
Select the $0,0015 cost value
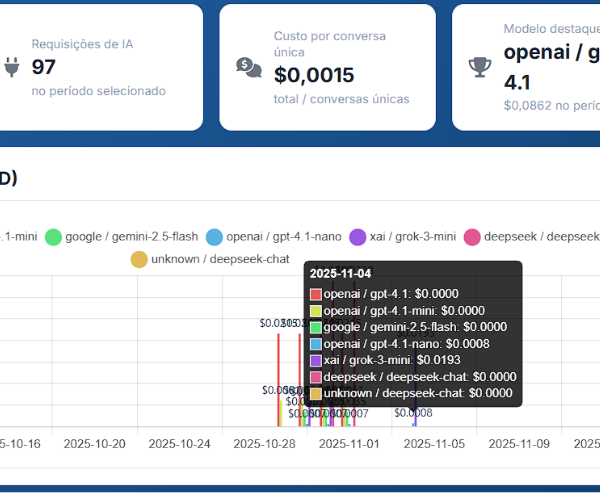313,74
